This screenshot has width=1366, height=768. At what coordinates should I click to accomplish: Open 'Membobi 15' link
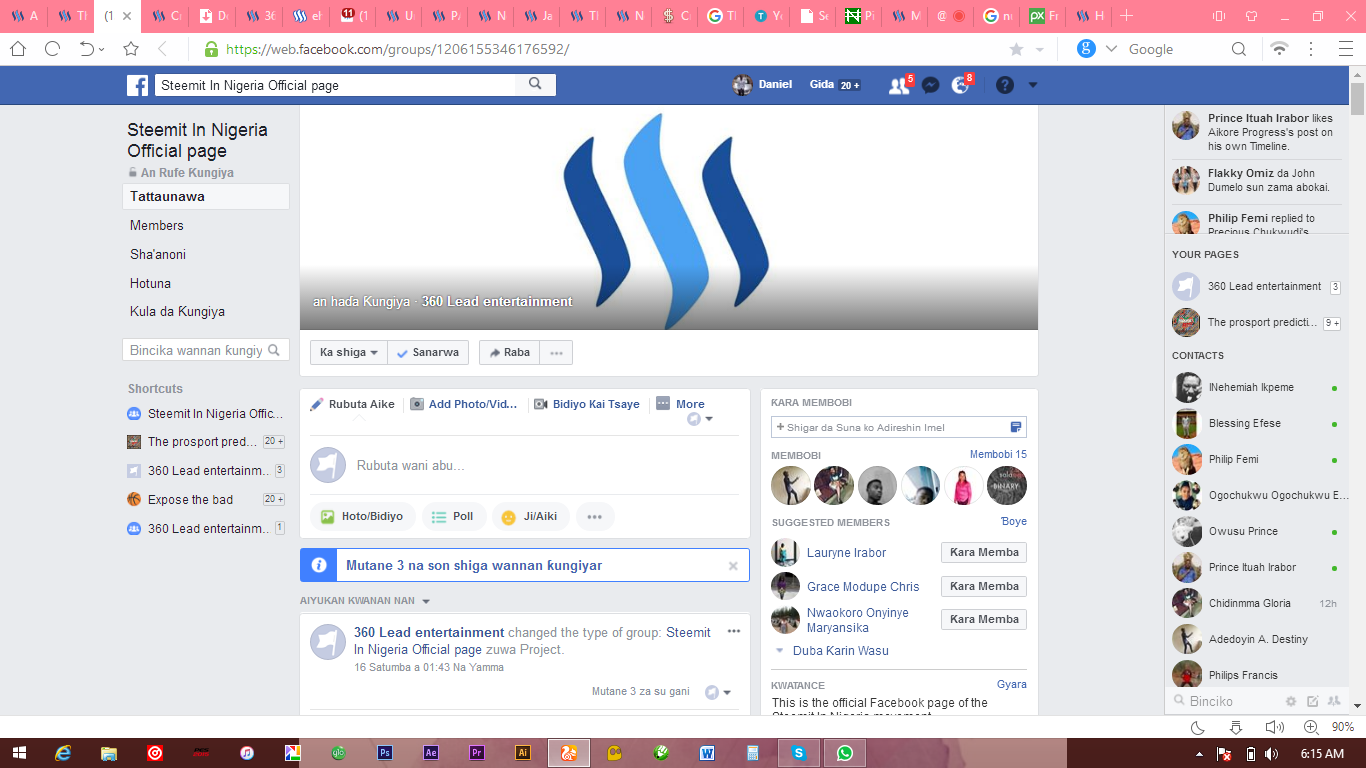pyautogui.click(x=998, y=454)
